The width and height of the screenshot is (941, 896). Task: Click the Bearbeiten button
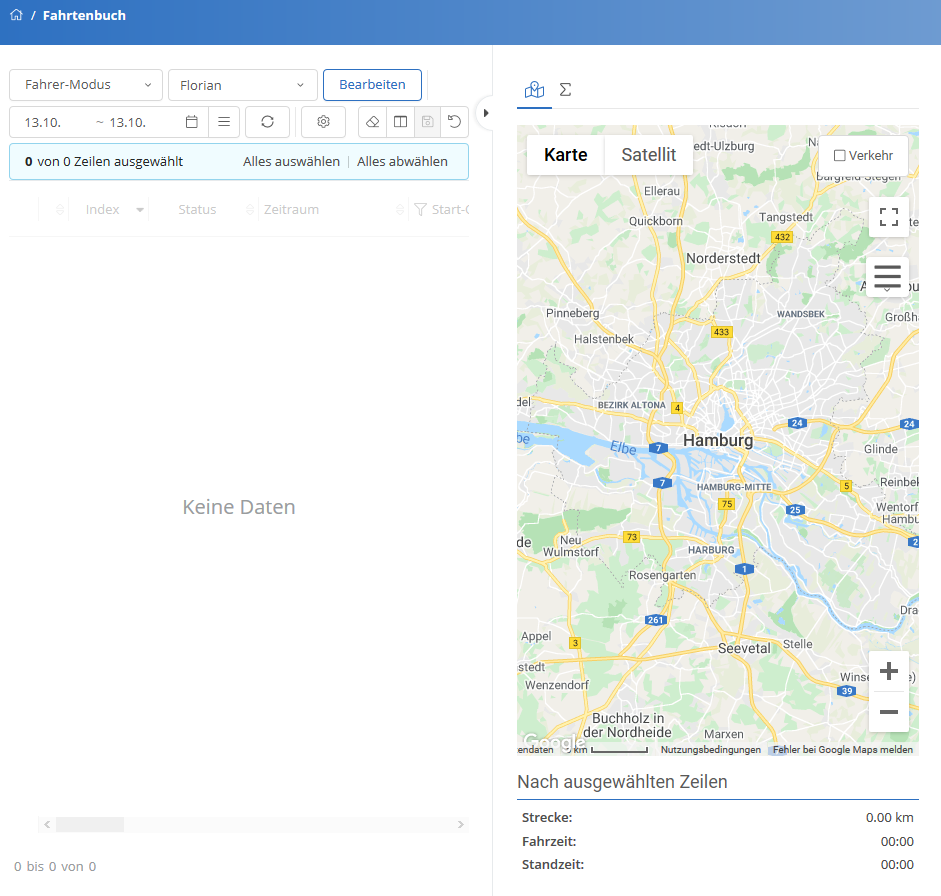(372, 85)
